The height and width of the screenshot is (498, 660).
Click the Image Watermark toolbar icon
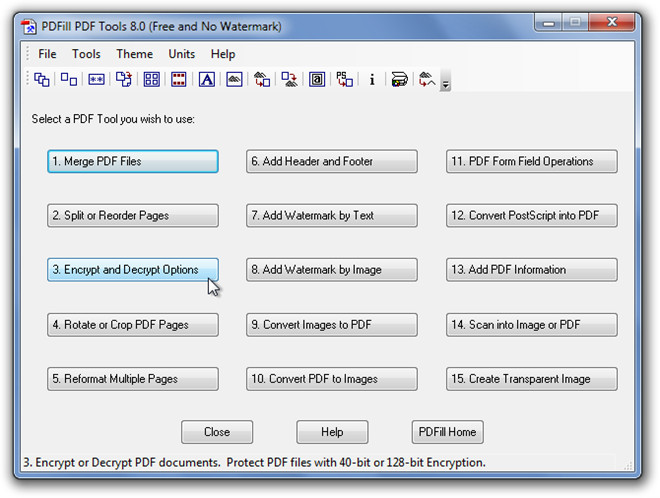coord(234,79)
